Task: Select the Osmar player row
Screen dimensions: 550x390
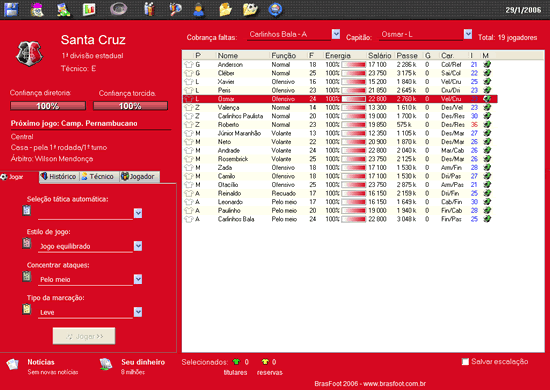Action: click(x=340, y=99)
